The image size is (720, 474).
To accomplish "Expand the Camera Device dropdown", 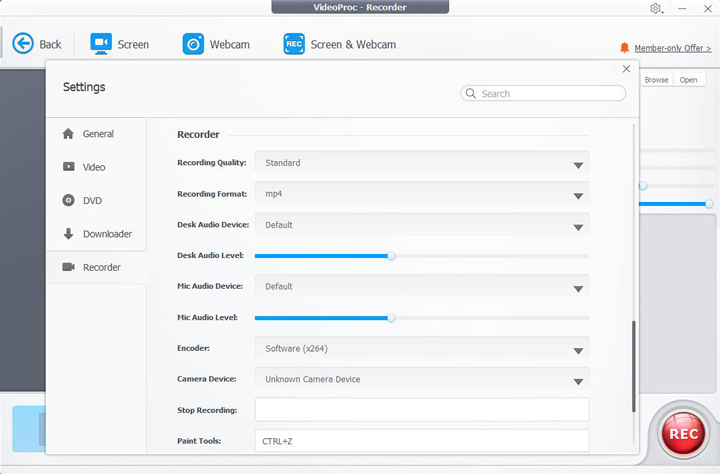I will 422,379.
